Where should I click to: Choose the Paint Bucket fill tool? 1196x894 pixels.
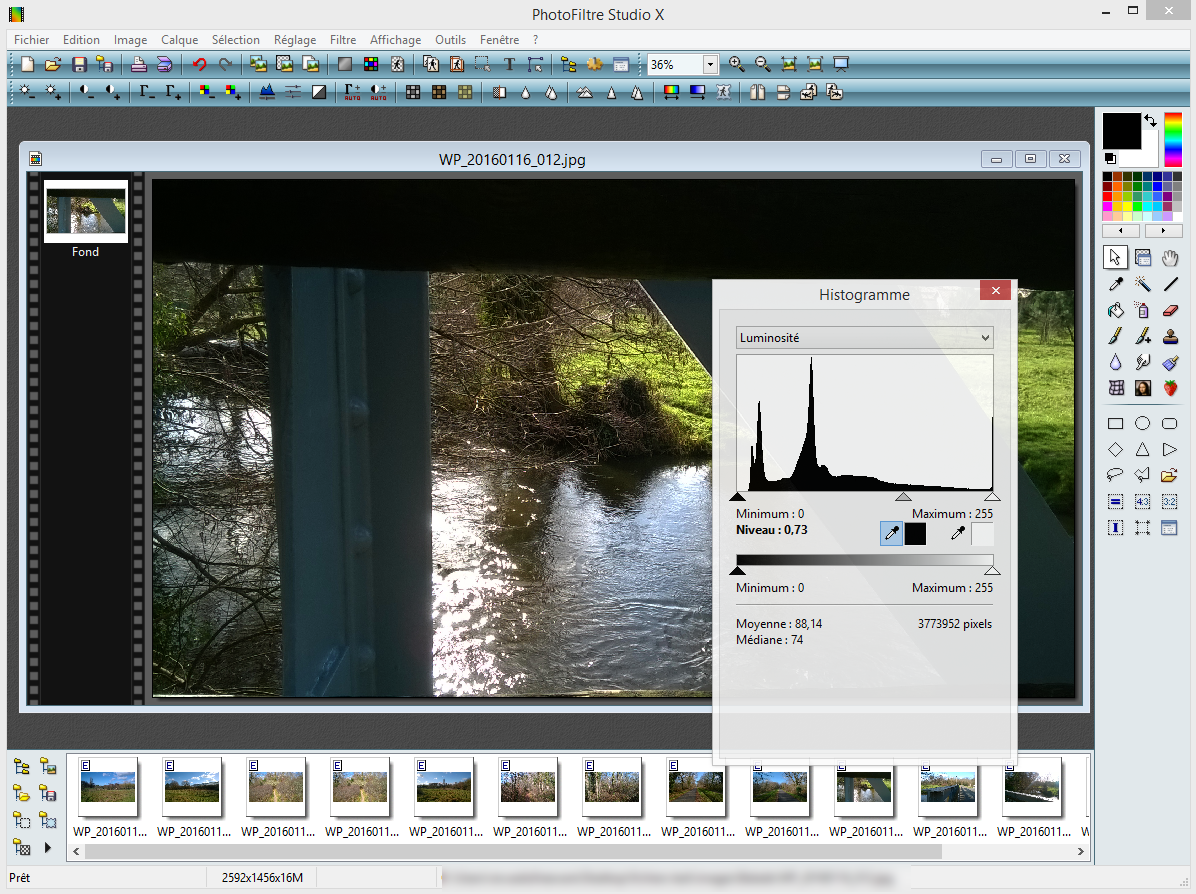1116,310
